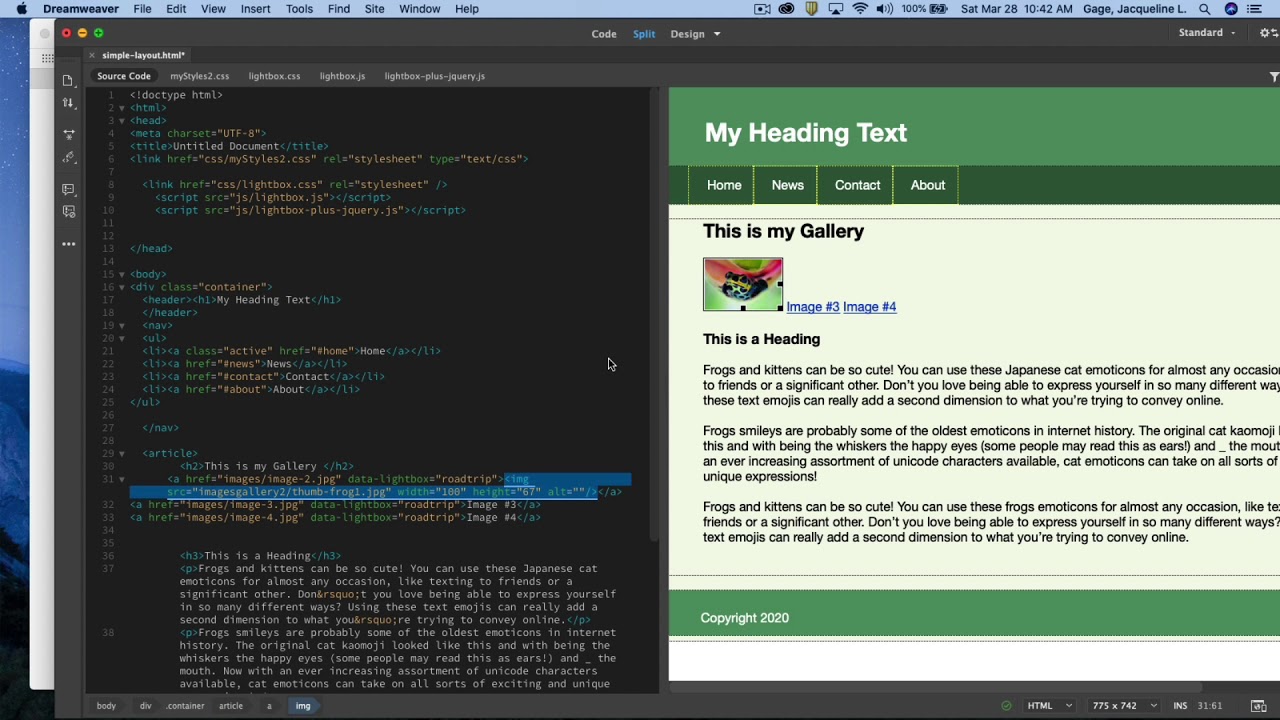Collapse the div container on line 16
This screenshot has height=720, width=1280.
coord(122,287)
